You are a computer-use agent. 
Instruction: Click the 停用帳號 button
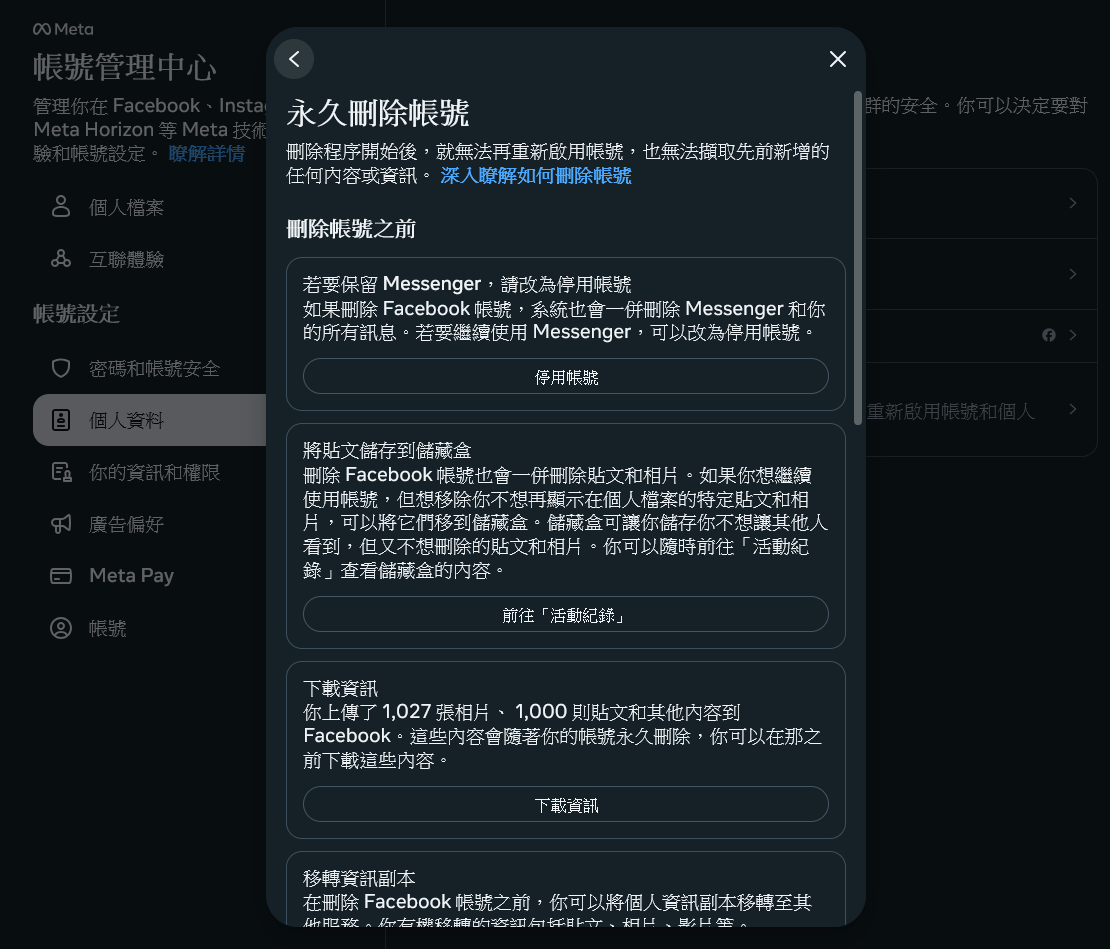[566, 376]
